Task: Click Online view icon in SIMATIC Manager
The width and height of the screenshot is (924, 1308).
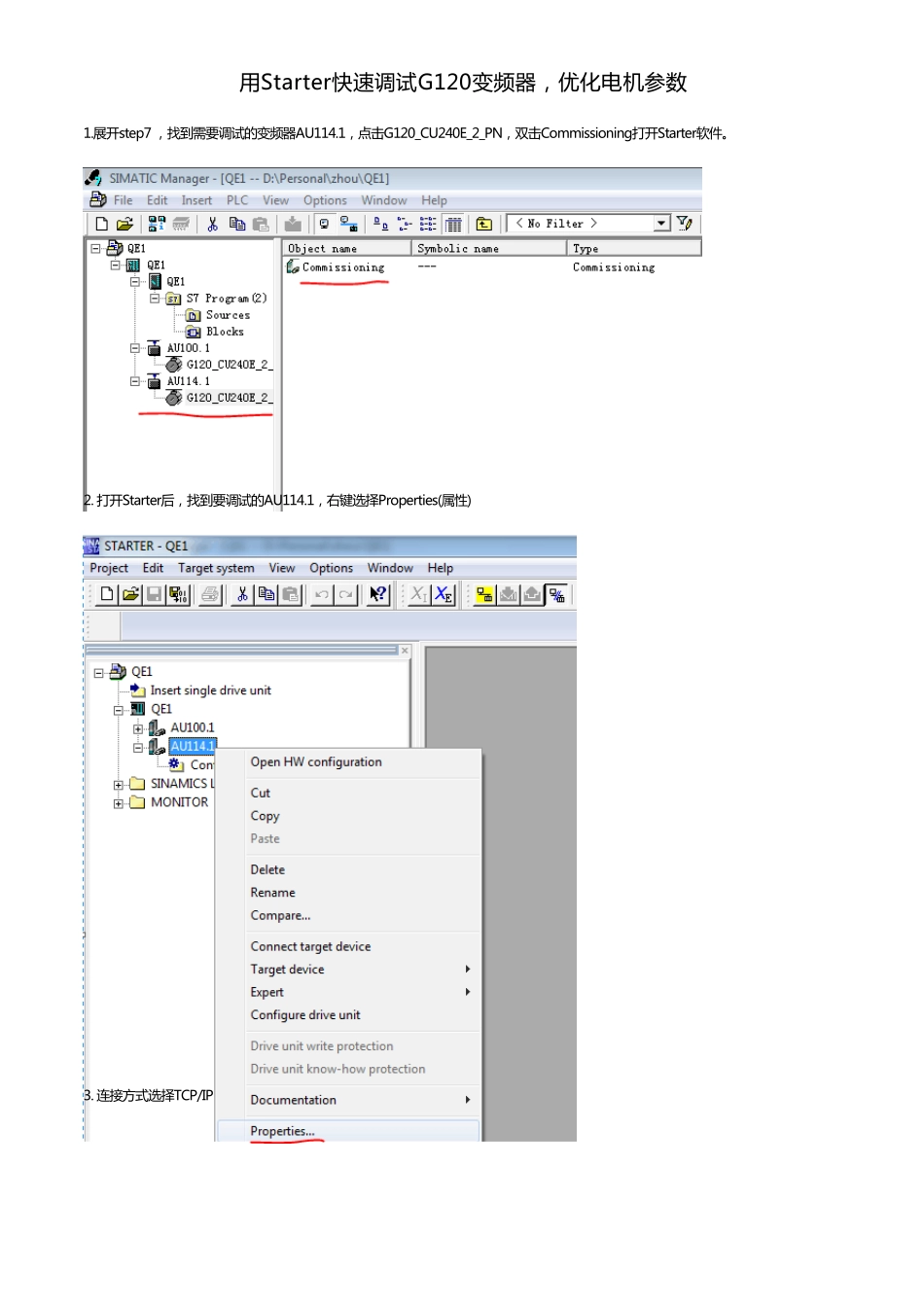Action: point(348,224)
